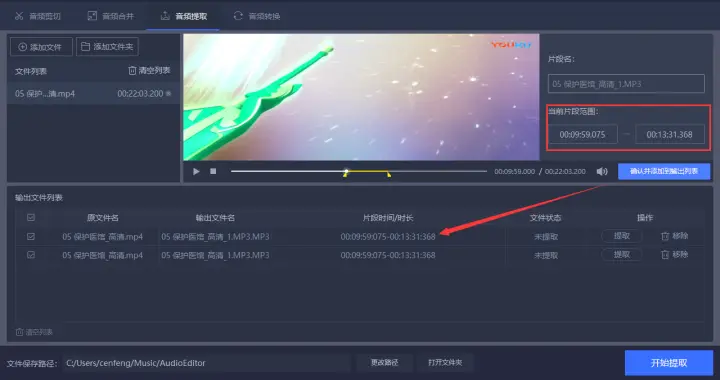Mute audio with the speaker icon
The height and width of the screenshot is (380, 720).
602,171
